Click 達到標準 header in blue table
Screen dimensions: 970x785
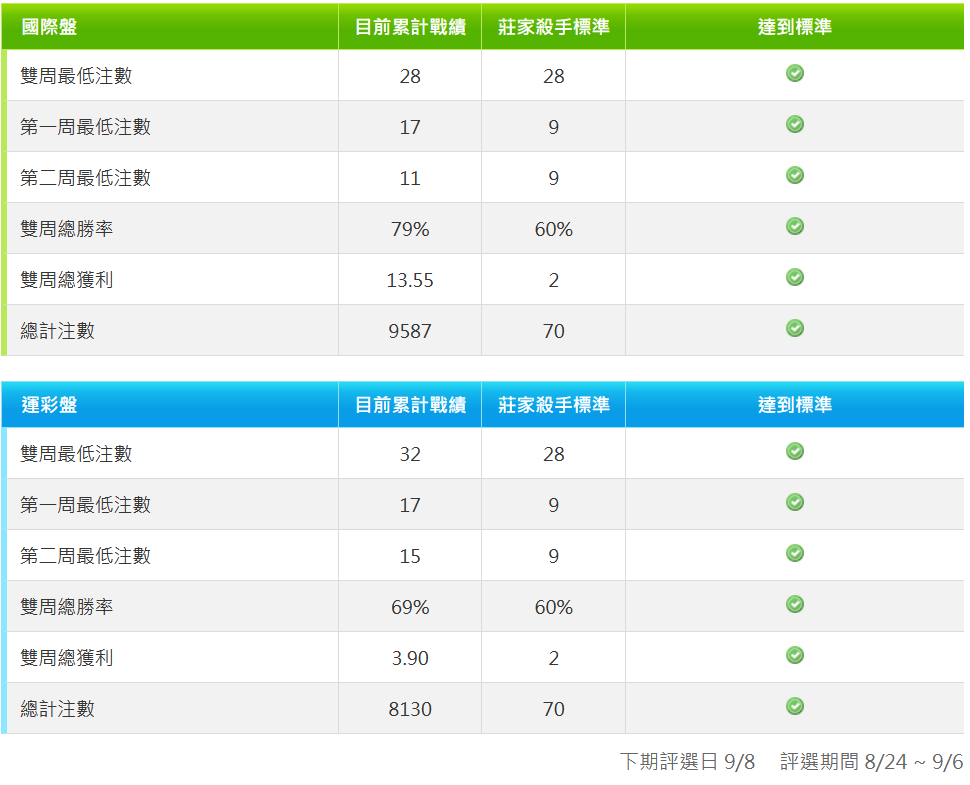pyautogui.click(x=794, y=405)
